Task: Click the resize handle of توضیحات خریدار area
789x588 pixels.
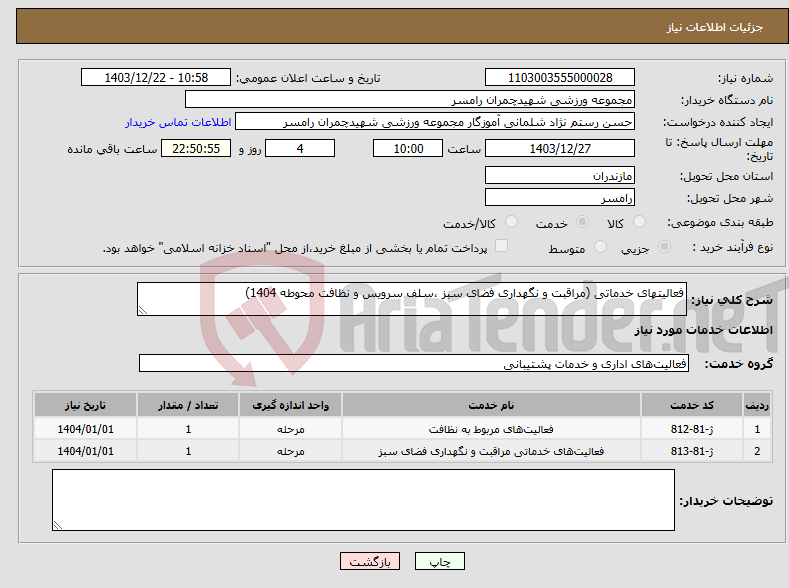Action: coord(57,525)
